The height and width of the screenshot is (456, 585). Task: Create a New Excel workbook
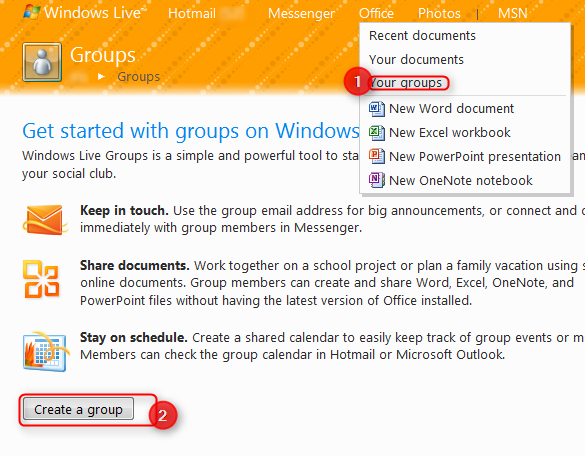tap(450, 132)
